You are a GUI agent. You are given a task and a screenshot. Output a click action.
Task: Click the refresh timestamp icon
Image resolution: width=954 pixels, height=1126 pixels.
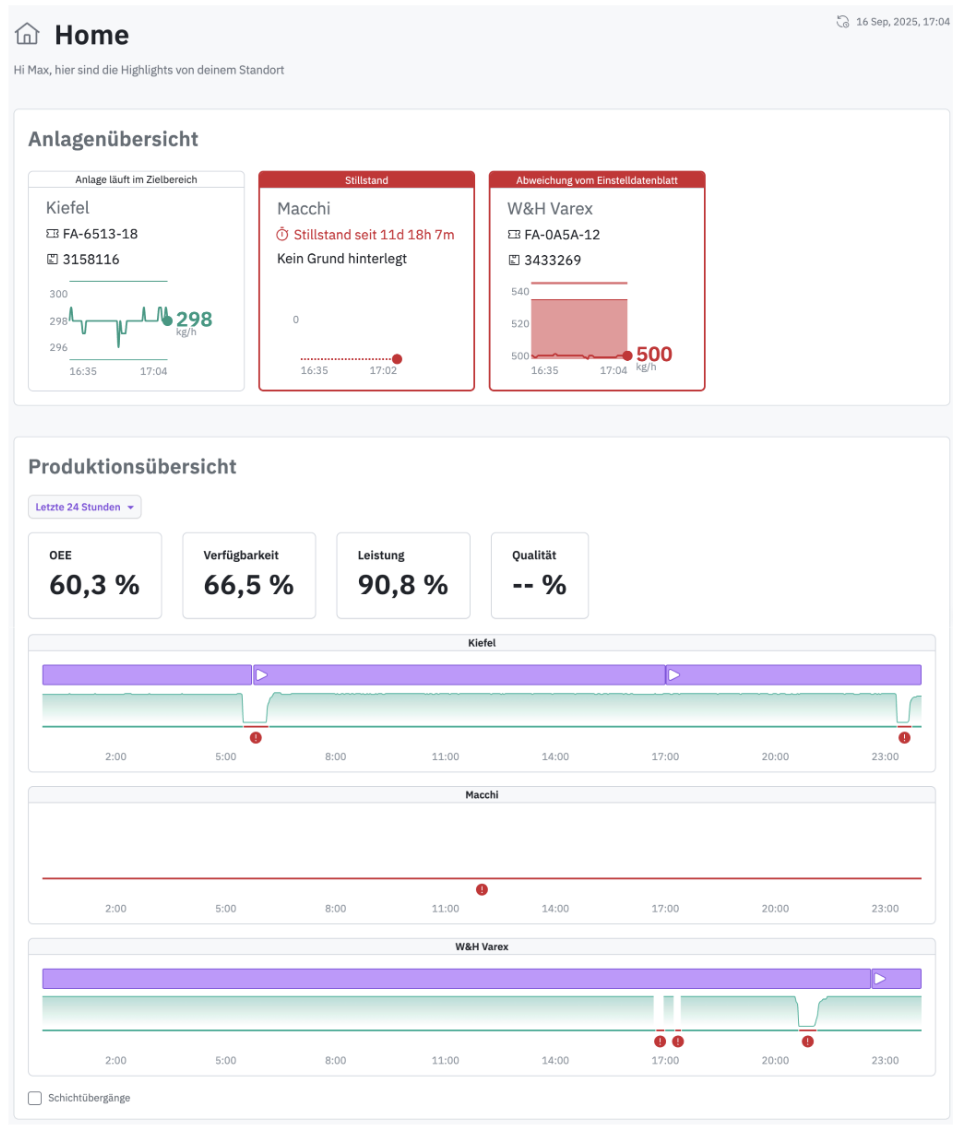point(842,21)
